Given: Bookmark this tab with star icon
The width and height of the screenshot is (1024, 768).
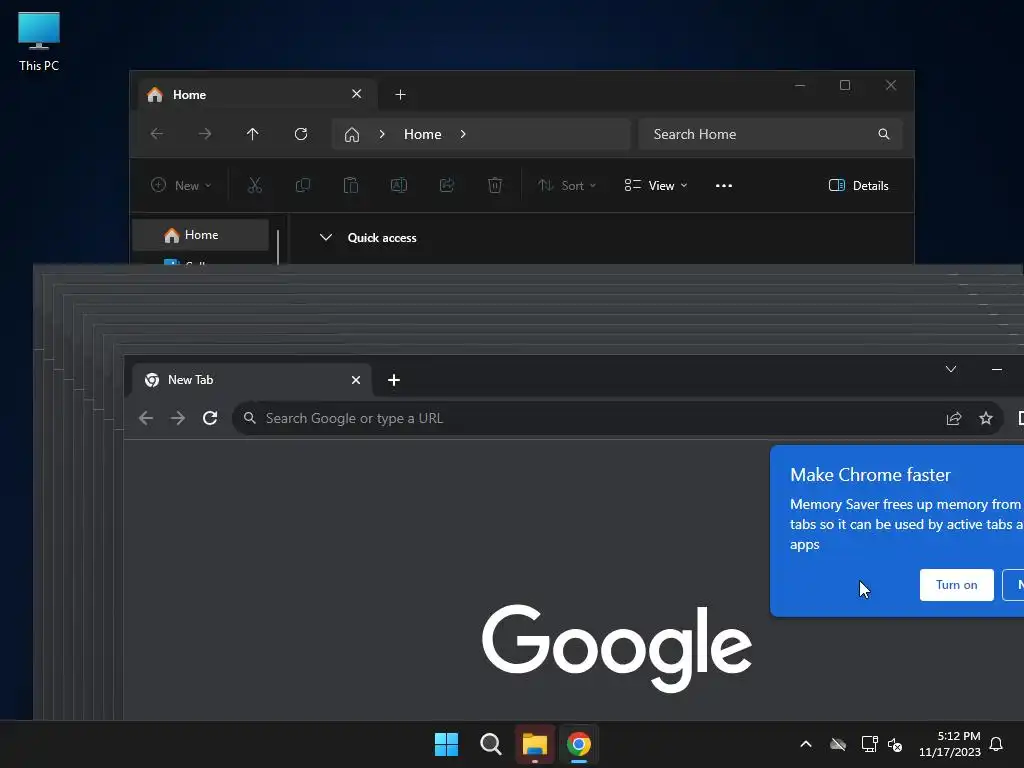Looking at the screenshot, I should (x=986, y=418).
